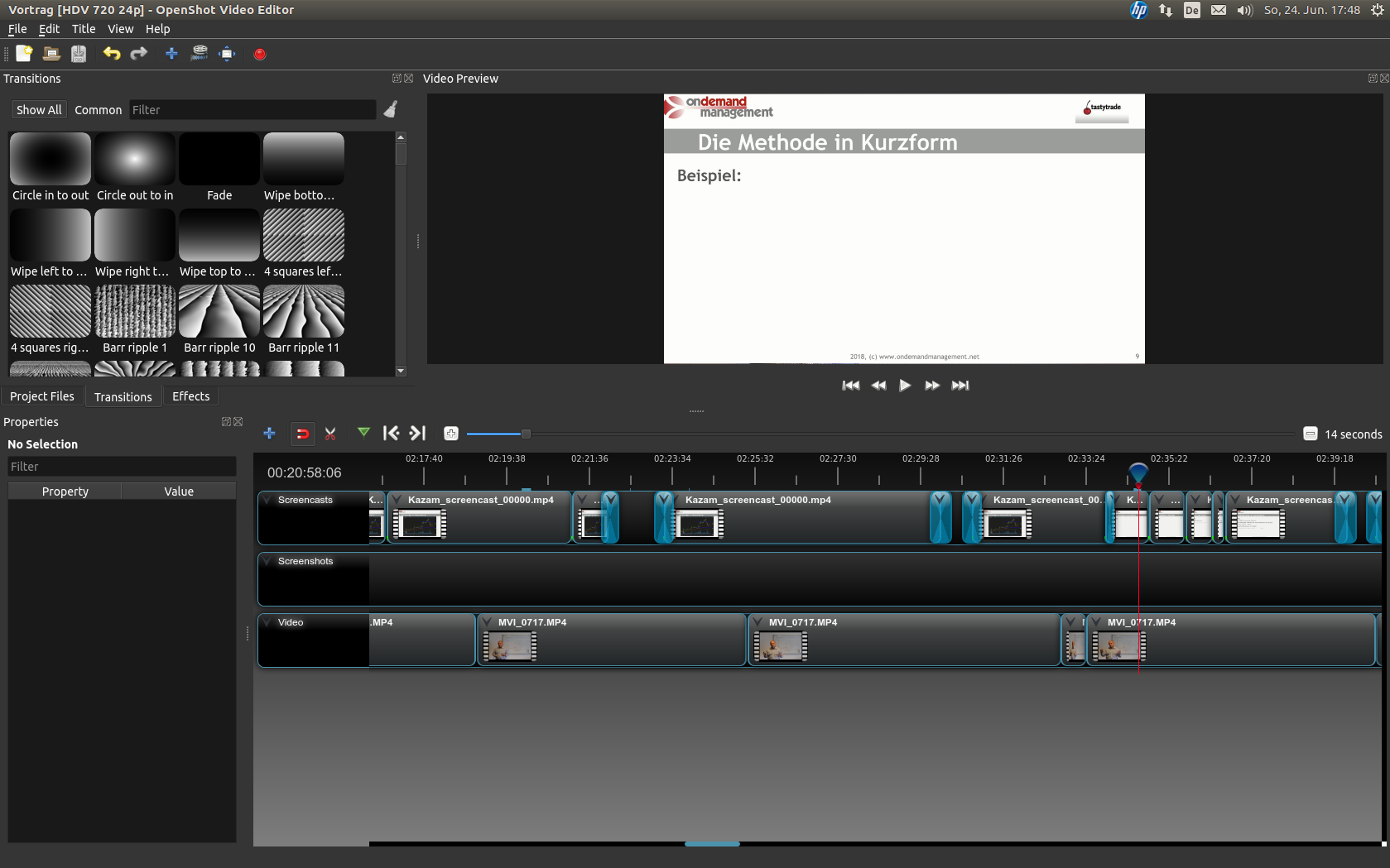
Task: Open the keyboard layout De indicator
Action: 1192,10
